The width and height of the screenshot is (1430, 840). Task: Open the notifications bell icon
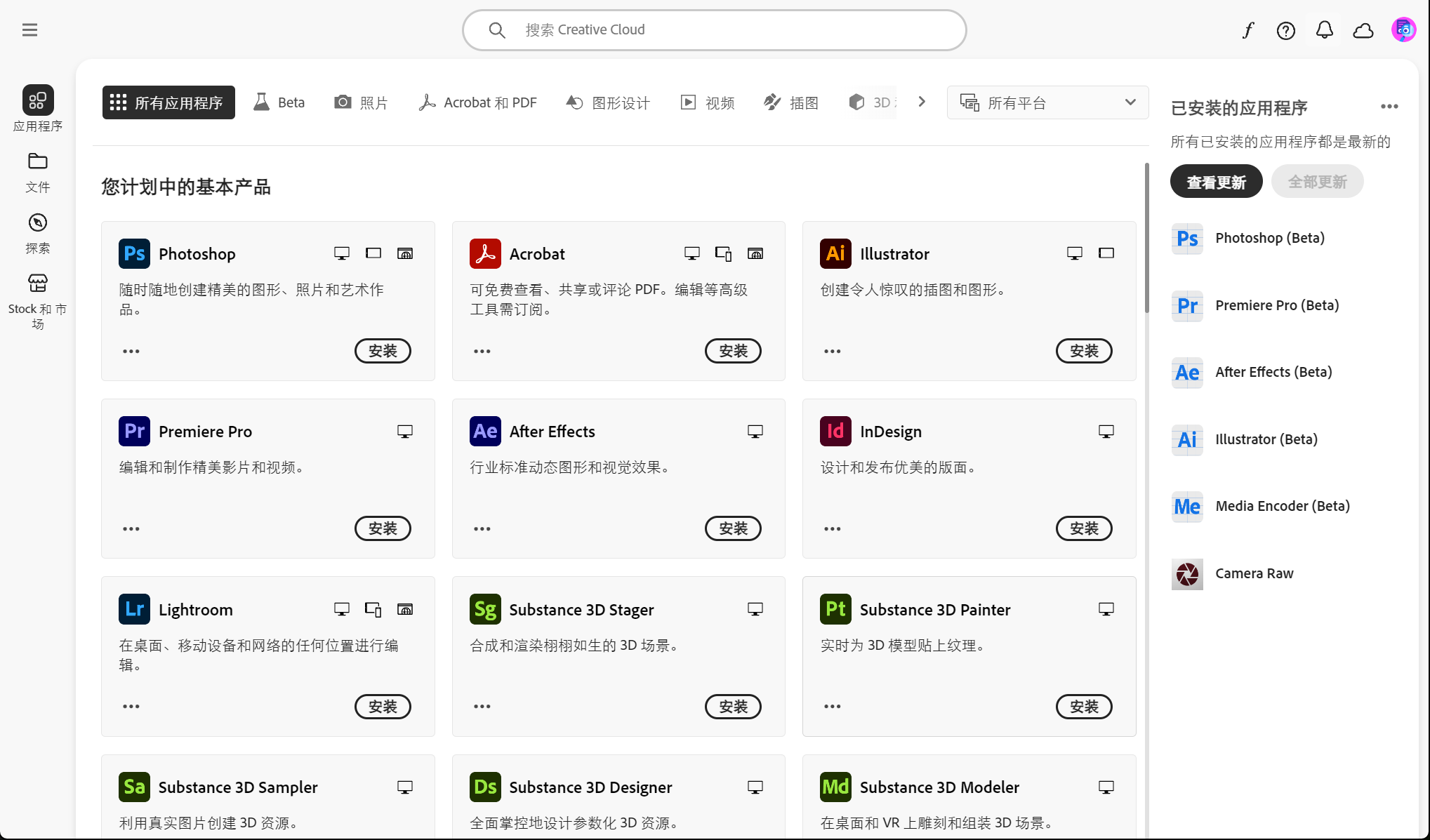click(x=1324, y=29)
